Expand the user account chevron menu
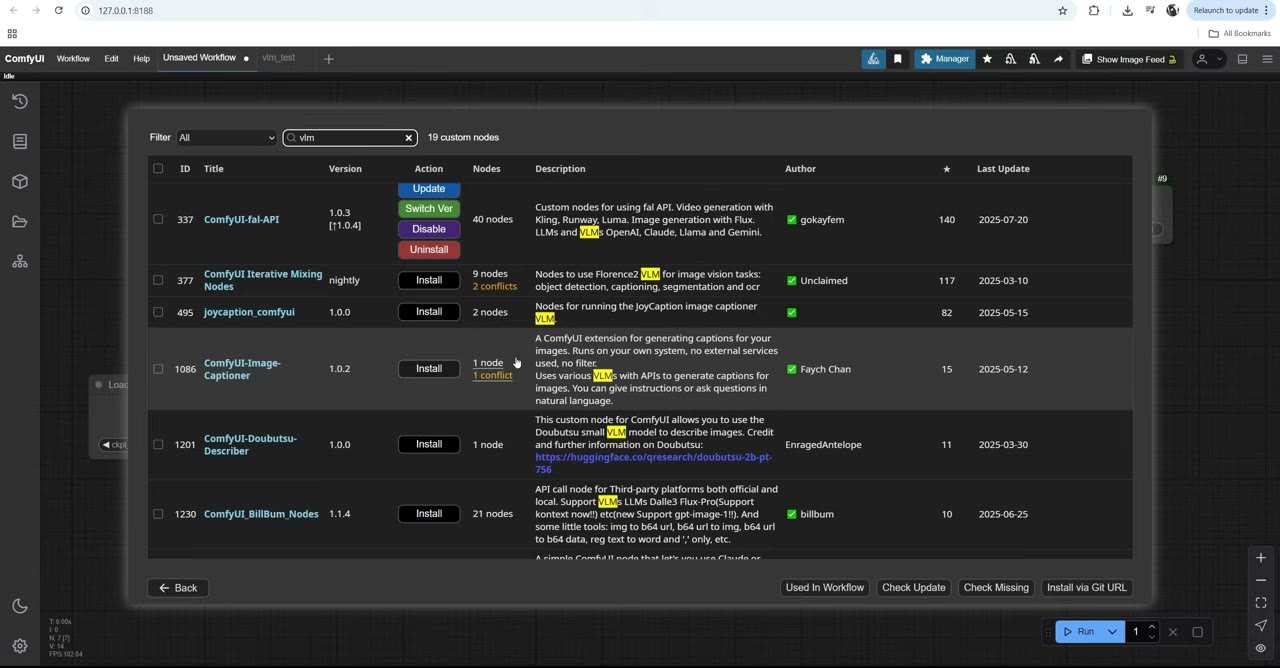1280x668 pixels. click(1219, 59)
